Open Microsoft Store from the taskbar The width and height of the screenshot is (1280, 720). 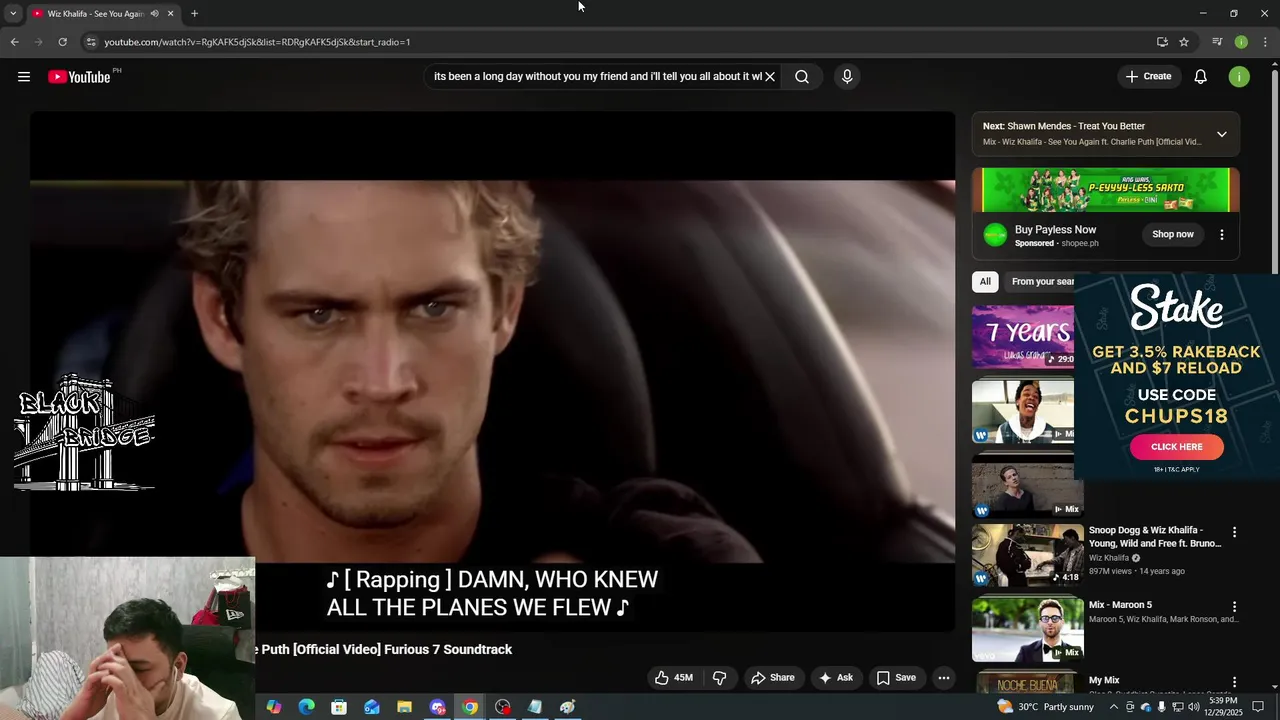[x=339, y=707]
